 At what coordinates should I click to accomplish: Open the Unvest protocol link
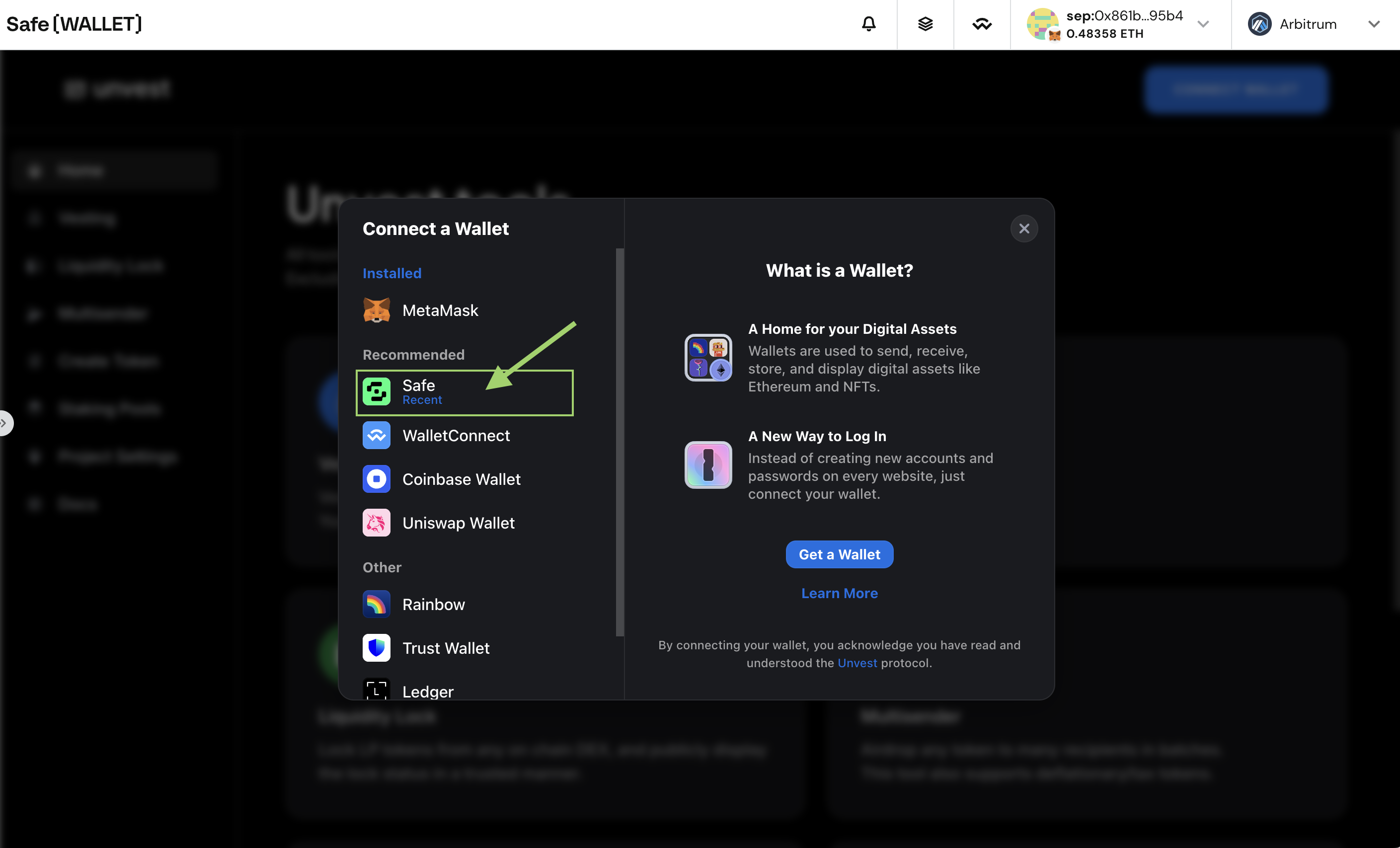857,663
